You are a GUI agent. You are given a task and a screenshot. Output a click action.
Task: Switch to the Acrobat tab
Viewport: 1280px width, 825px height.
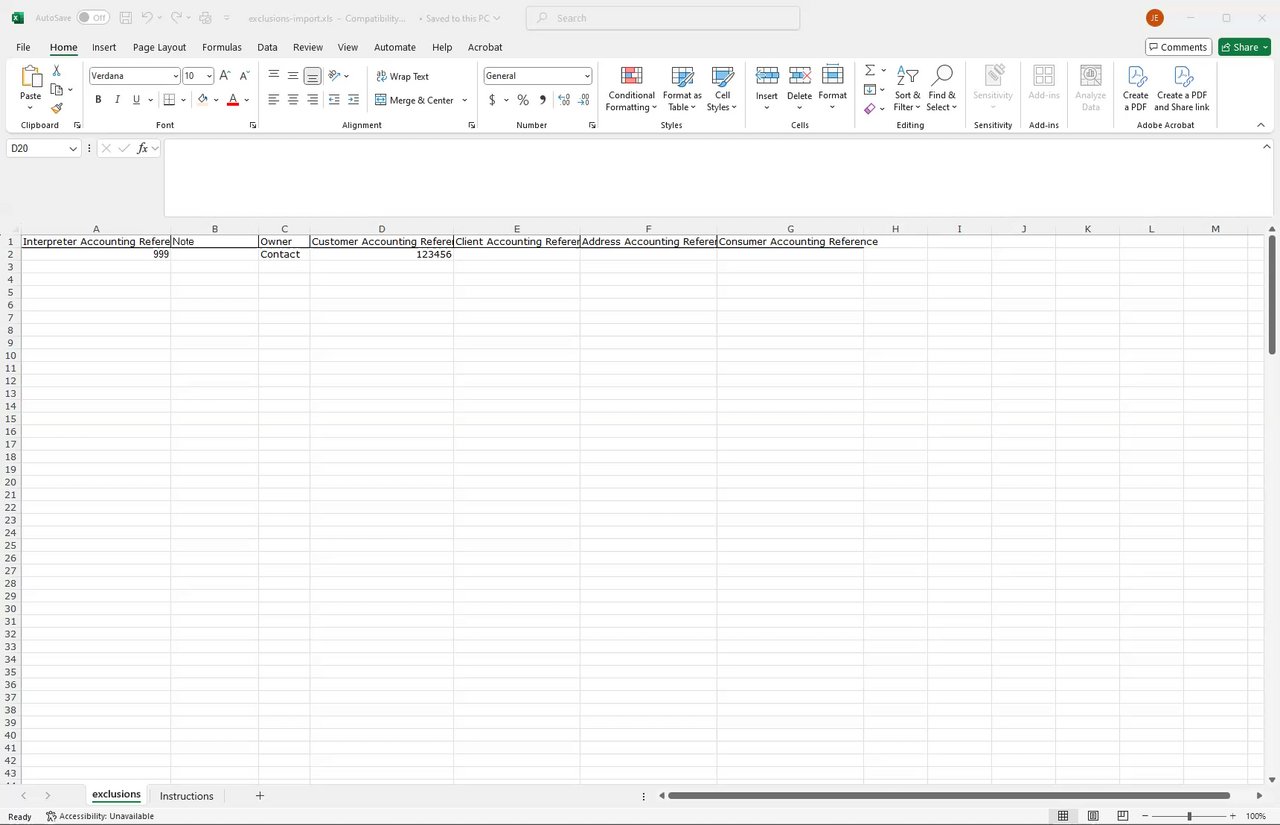pos(485,47)
